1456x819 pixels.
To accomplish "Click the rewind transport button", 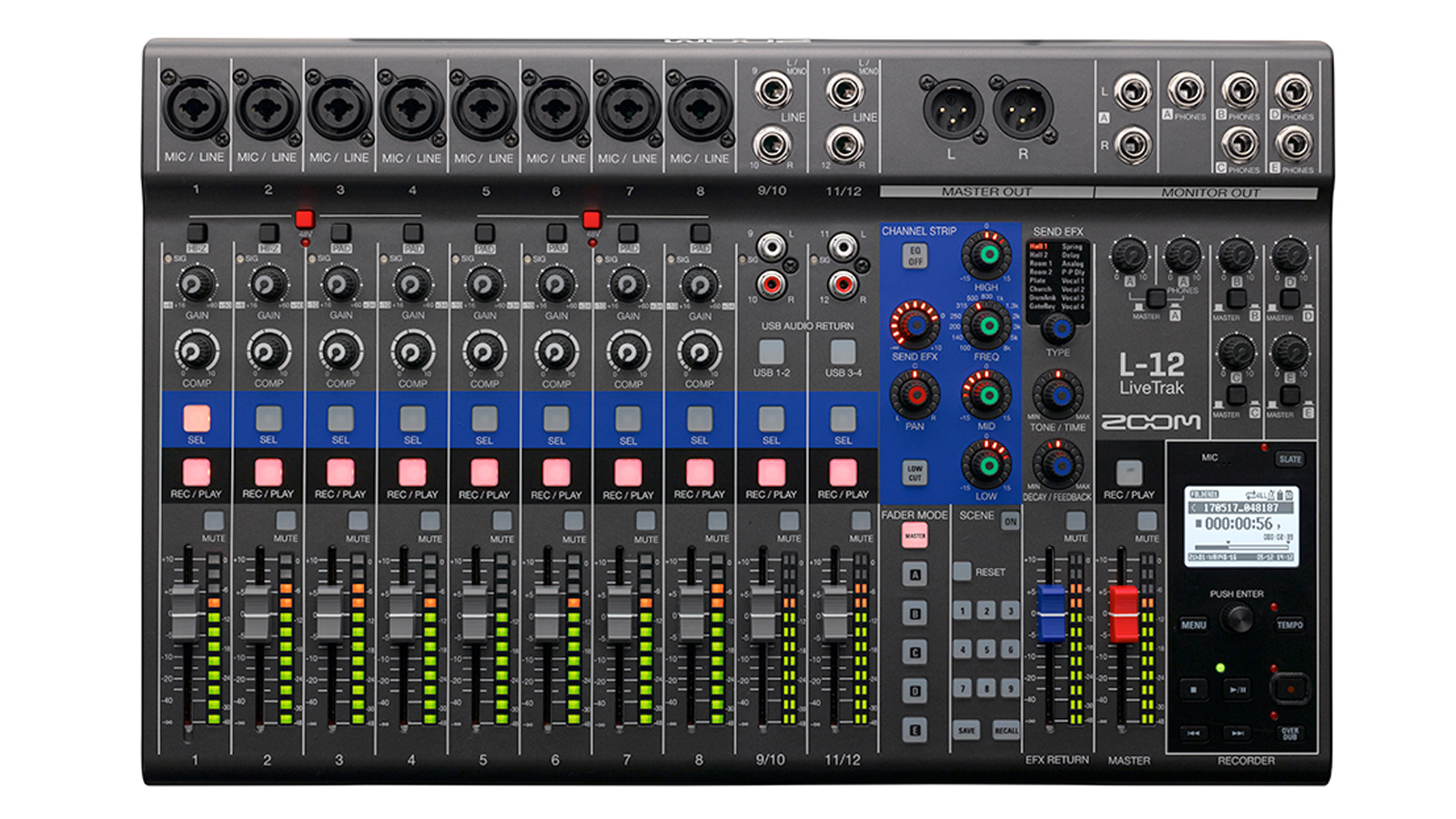I will click(1194, 732).
